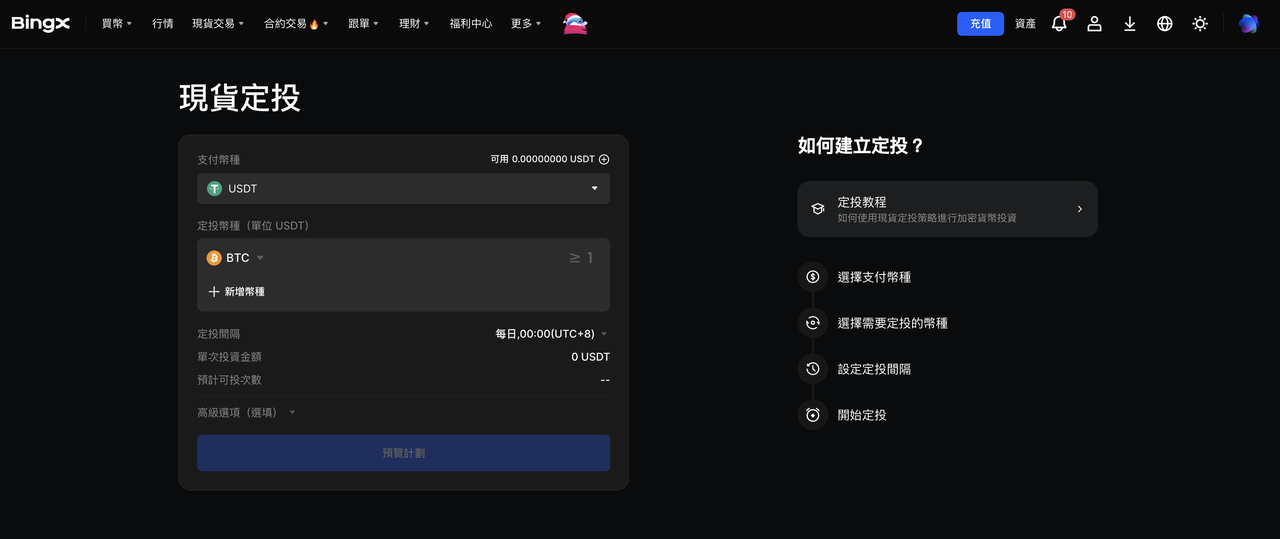Viewport: 1280px width, 539px height.
Task: Open the user profile icon
Action: 1094,23
